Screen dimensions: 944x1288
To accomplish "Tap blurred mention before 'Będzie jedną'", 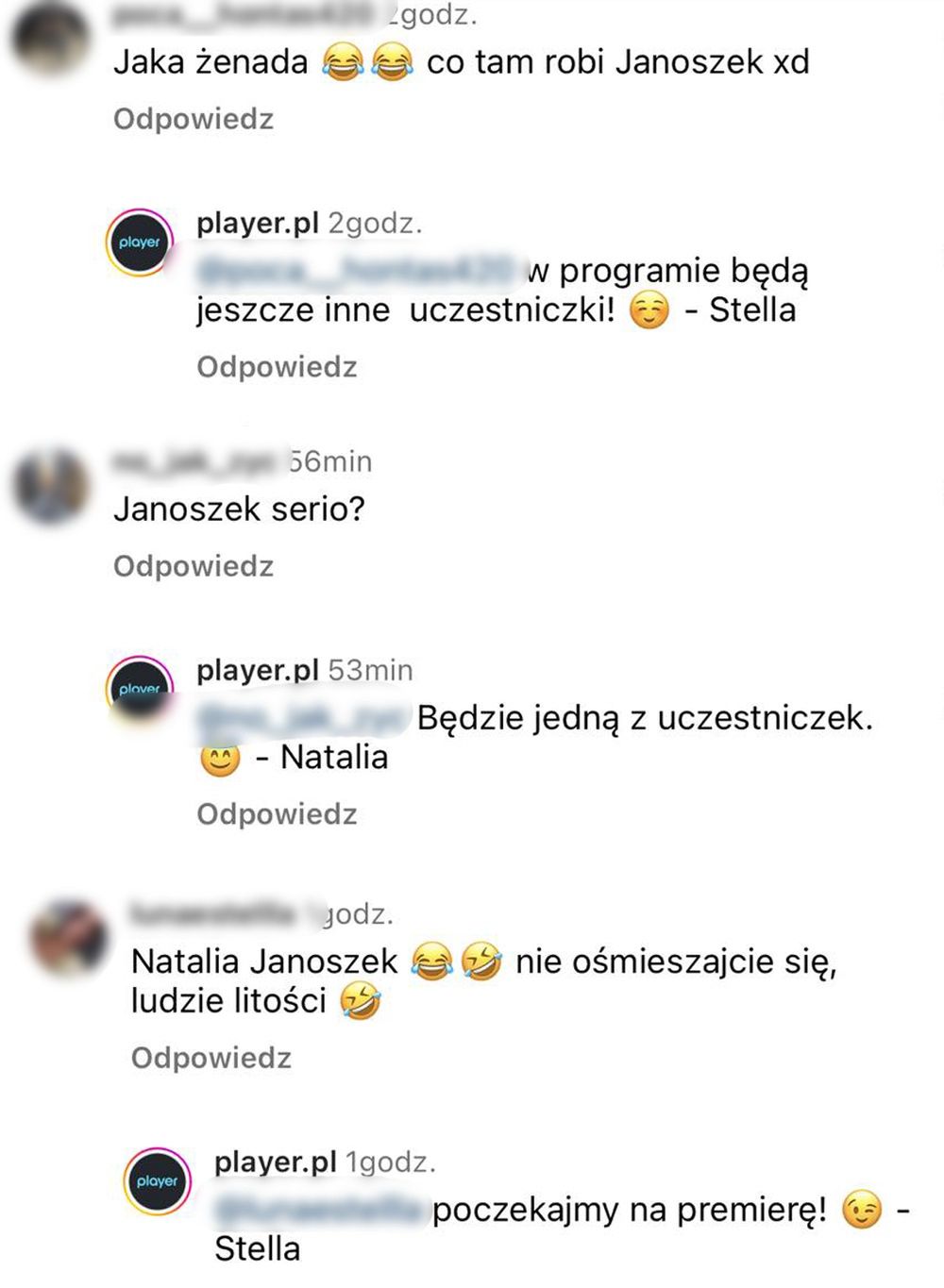I will pos(303,718).
